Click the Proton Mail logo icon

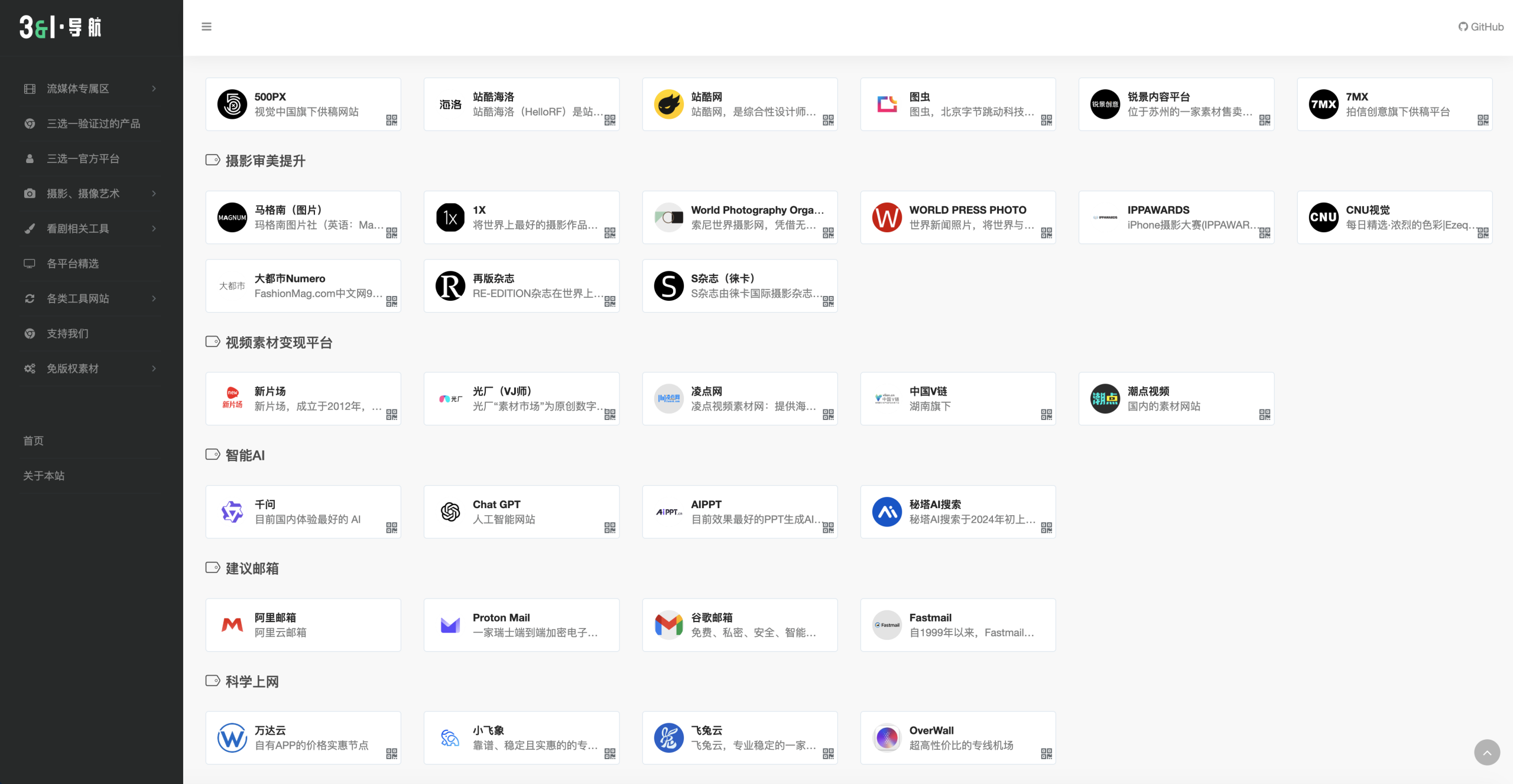450,624
